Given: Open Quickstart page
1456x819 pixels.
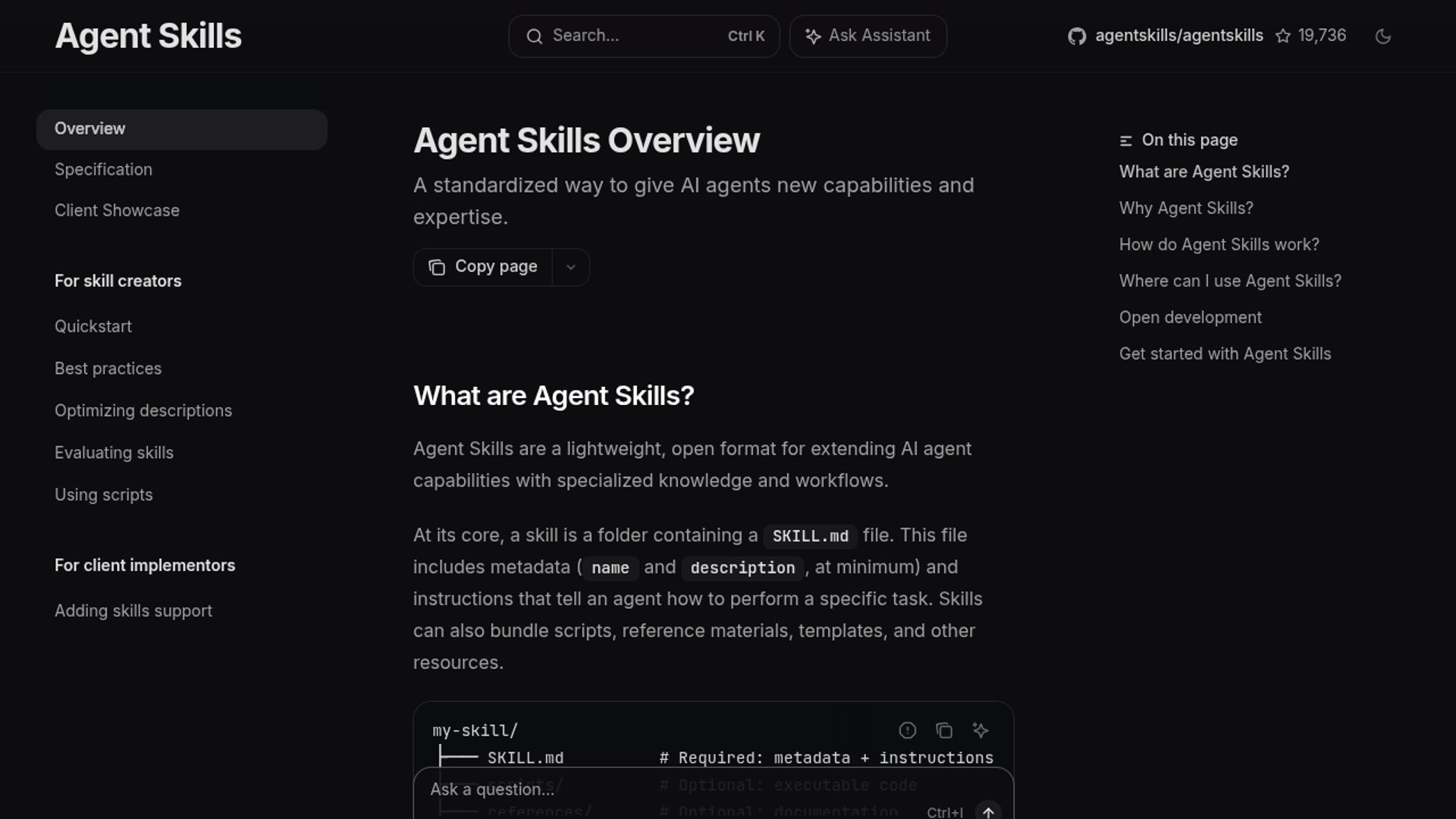Looking at the screenshot, I should click(93, 327).
